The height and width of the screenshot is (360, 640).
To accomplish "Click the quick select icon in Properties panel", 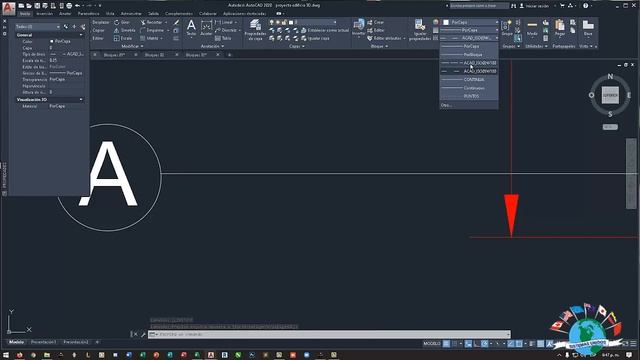I will tap(83, 27).
